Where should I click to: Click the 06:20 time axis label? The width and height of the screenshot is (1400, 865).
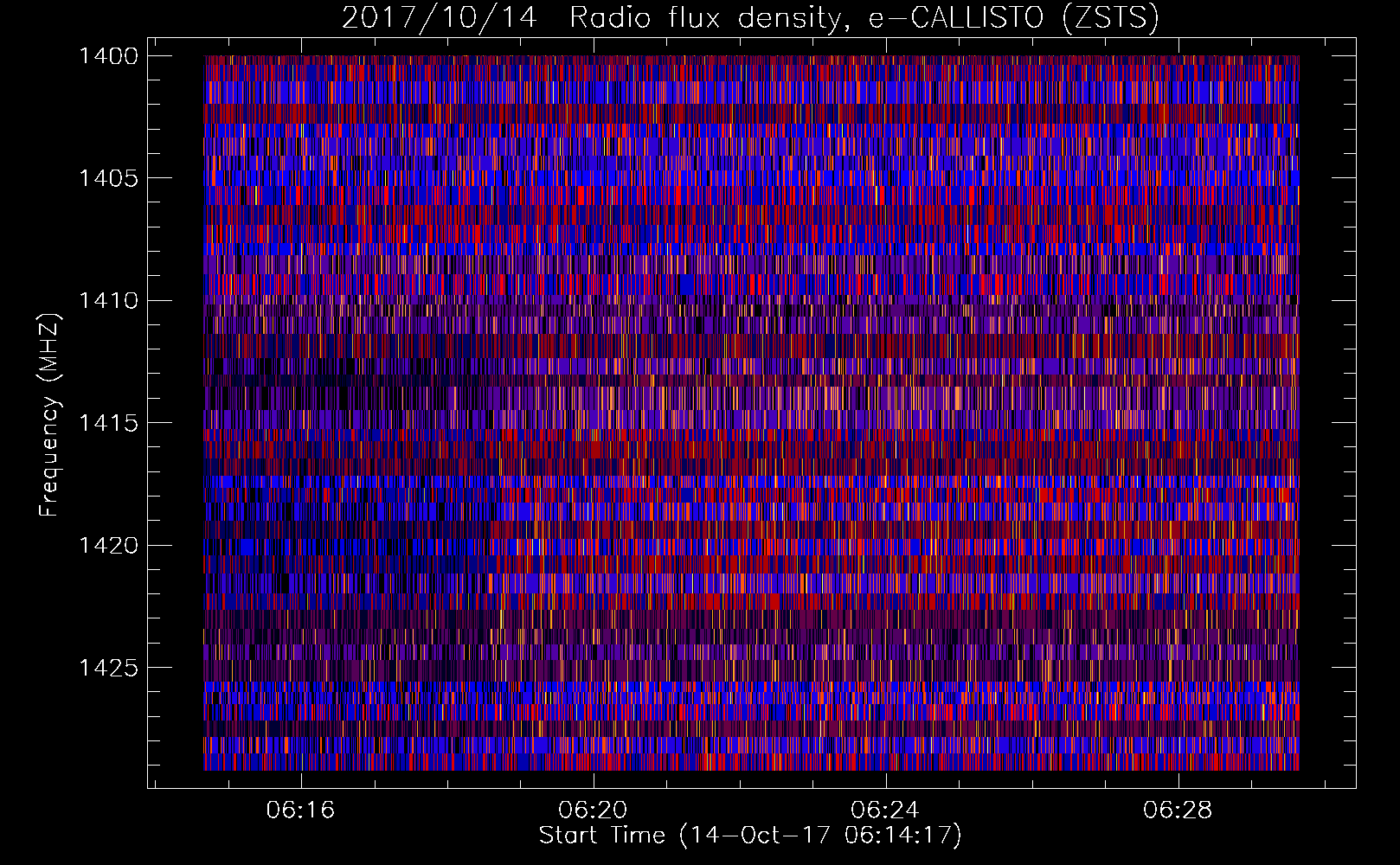pos(593,811)
